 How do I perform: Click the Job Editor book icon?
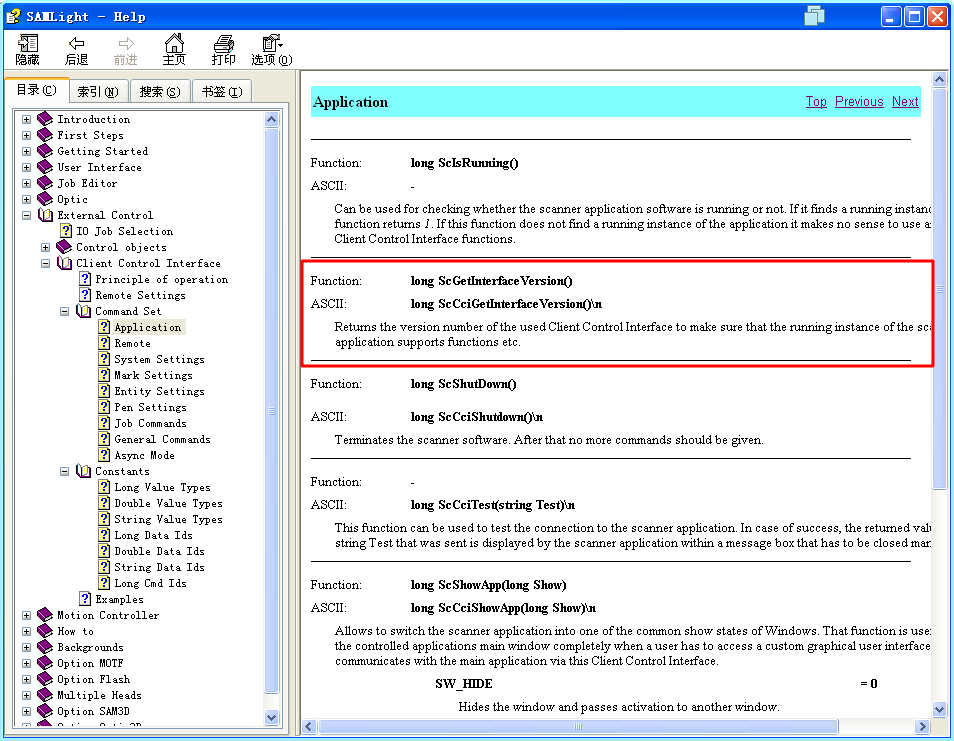(x=45, y=183)
